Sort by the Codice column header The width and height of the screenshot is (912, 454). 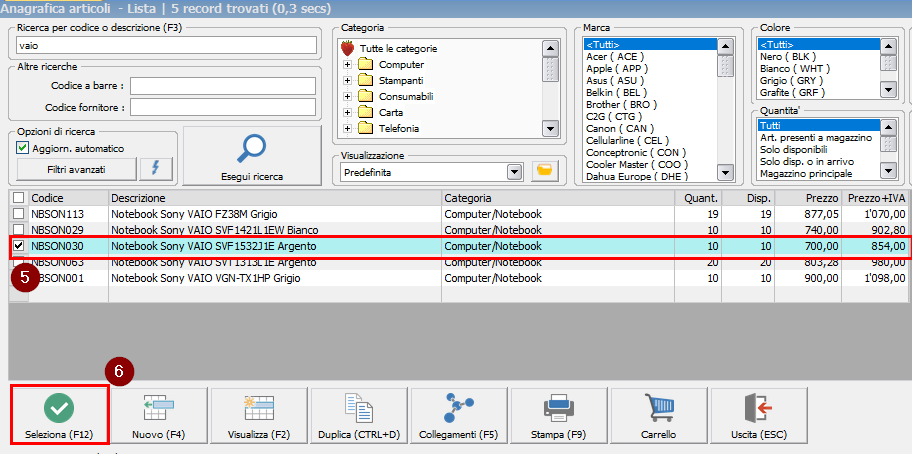tap(68, 197)
